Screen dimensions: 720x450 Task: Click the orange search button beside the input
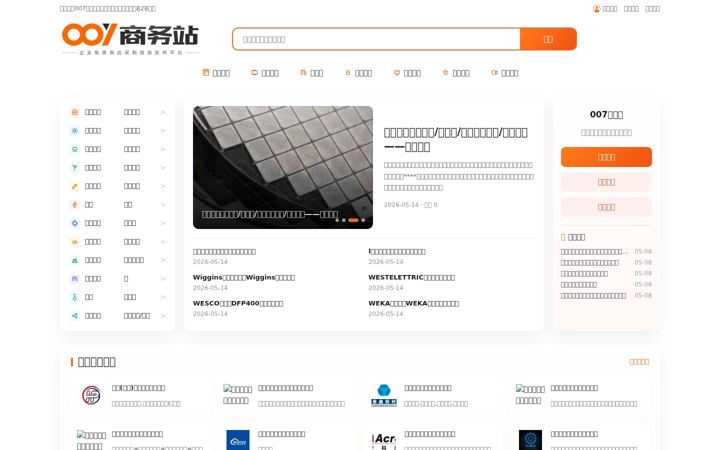pyautogui.click(x=548, y=39)
